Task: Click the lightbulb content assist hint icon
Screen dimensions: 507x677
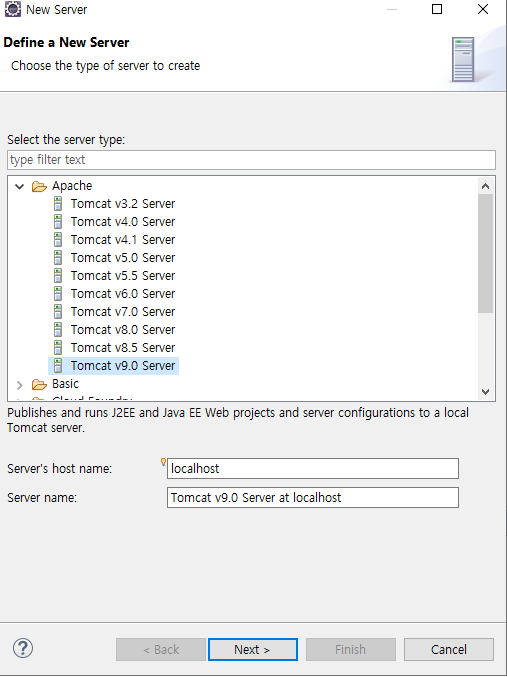Action: (x=163, y=462)
